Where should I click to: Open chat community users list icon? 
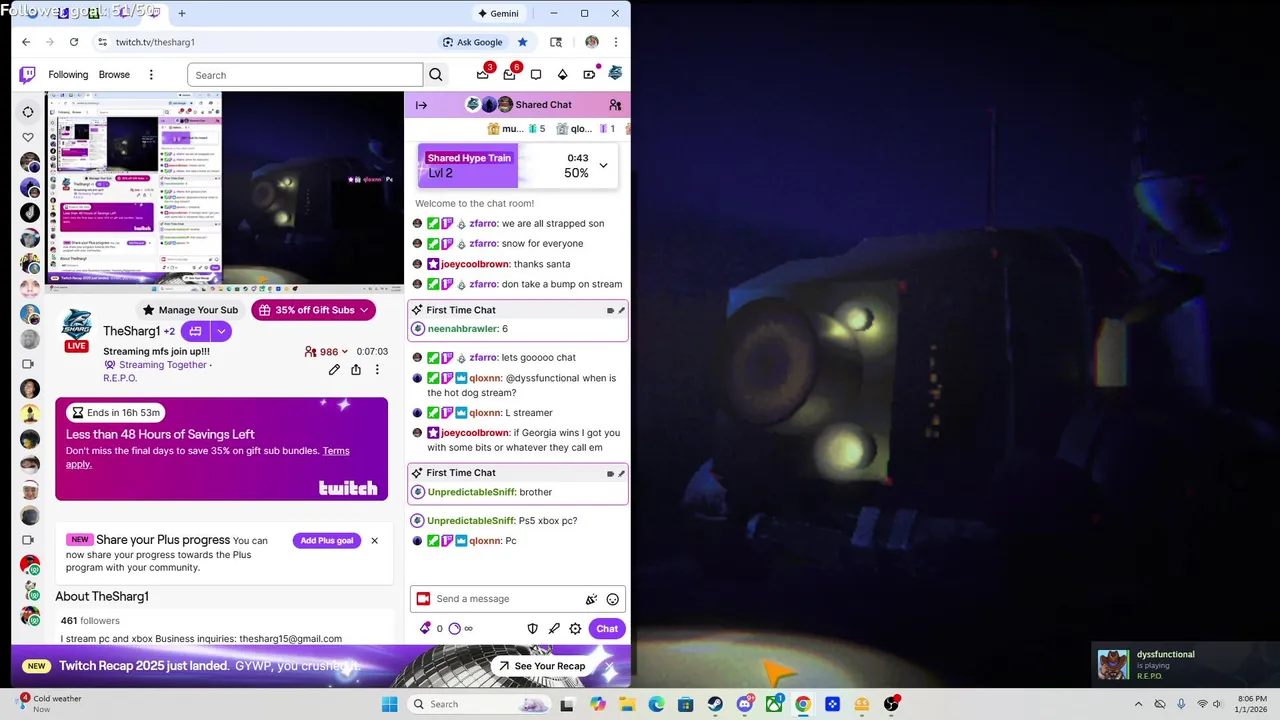[615, 105]
